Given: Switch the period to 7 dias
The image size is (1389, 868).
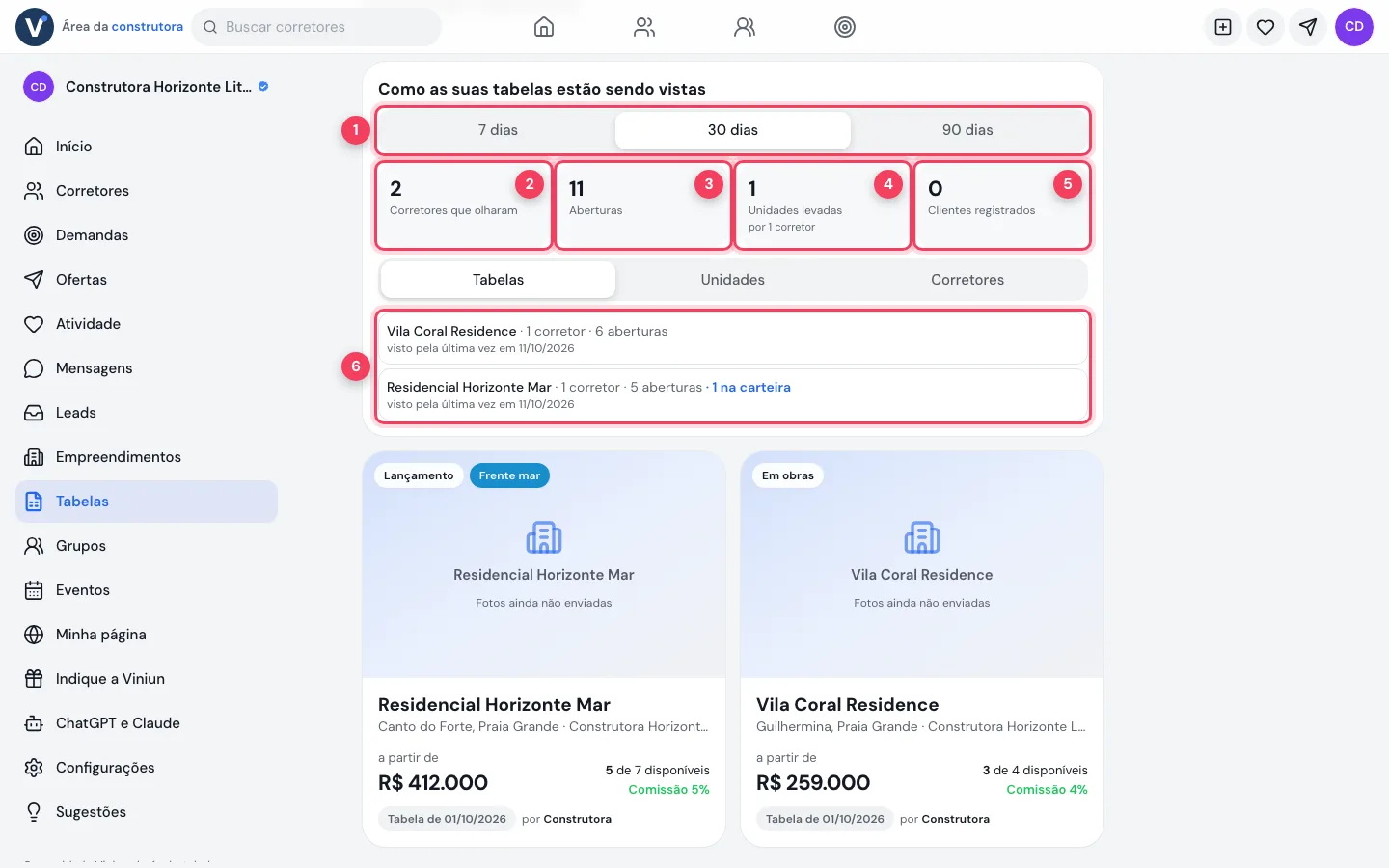Looking at the screenshot, I should [498, 130].
